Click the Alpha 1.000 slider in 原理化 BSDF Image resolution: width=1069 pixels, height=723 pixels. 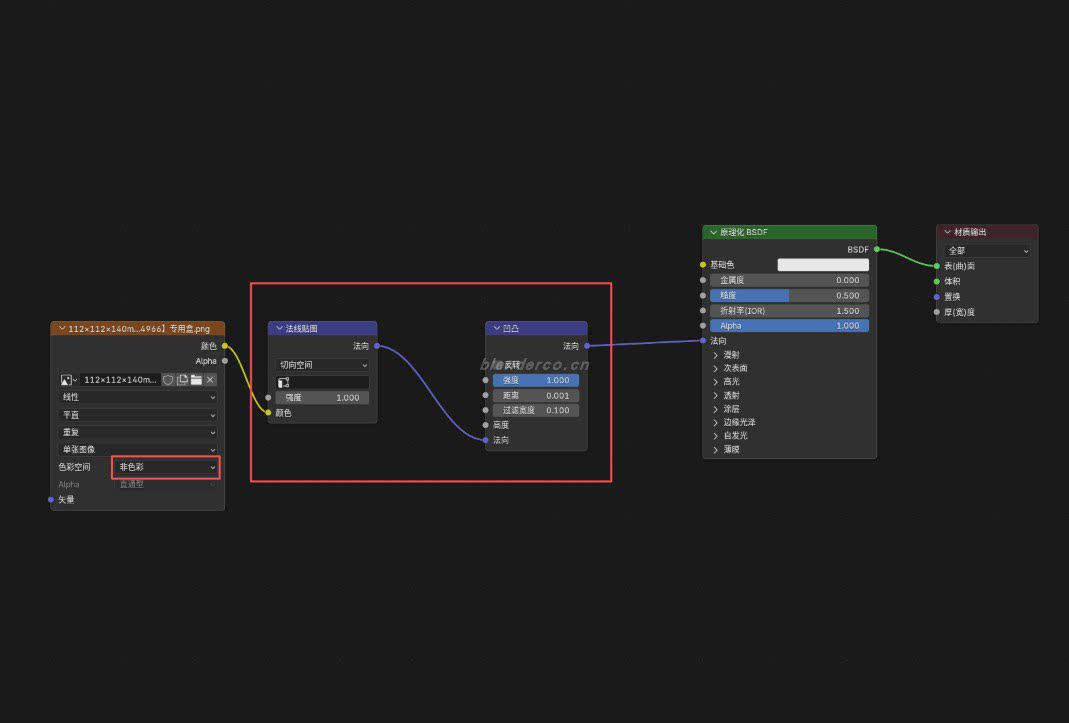coord(789,326)
